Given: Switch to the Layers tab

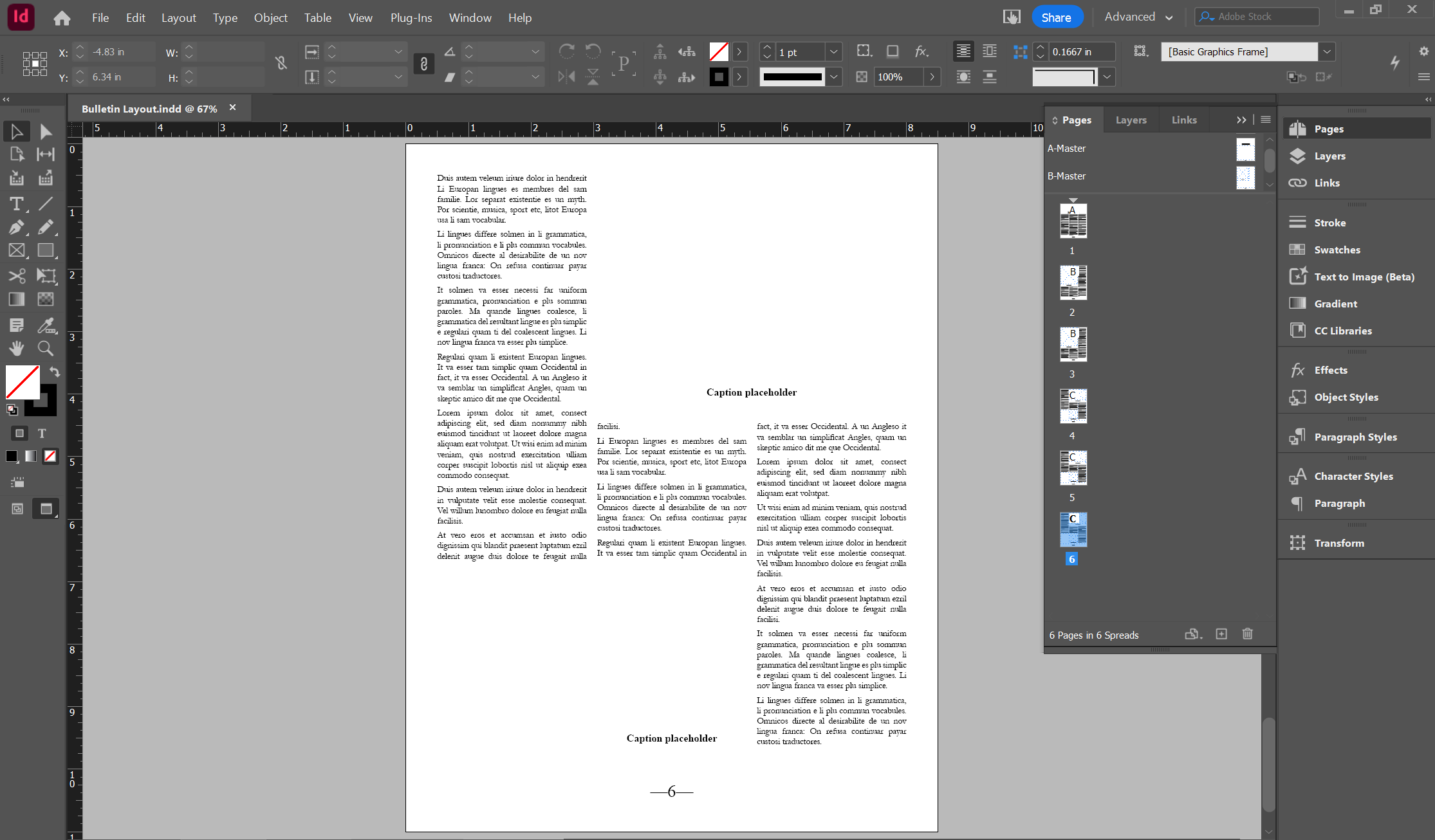Looking at the screenshot, I should 1131,120.
